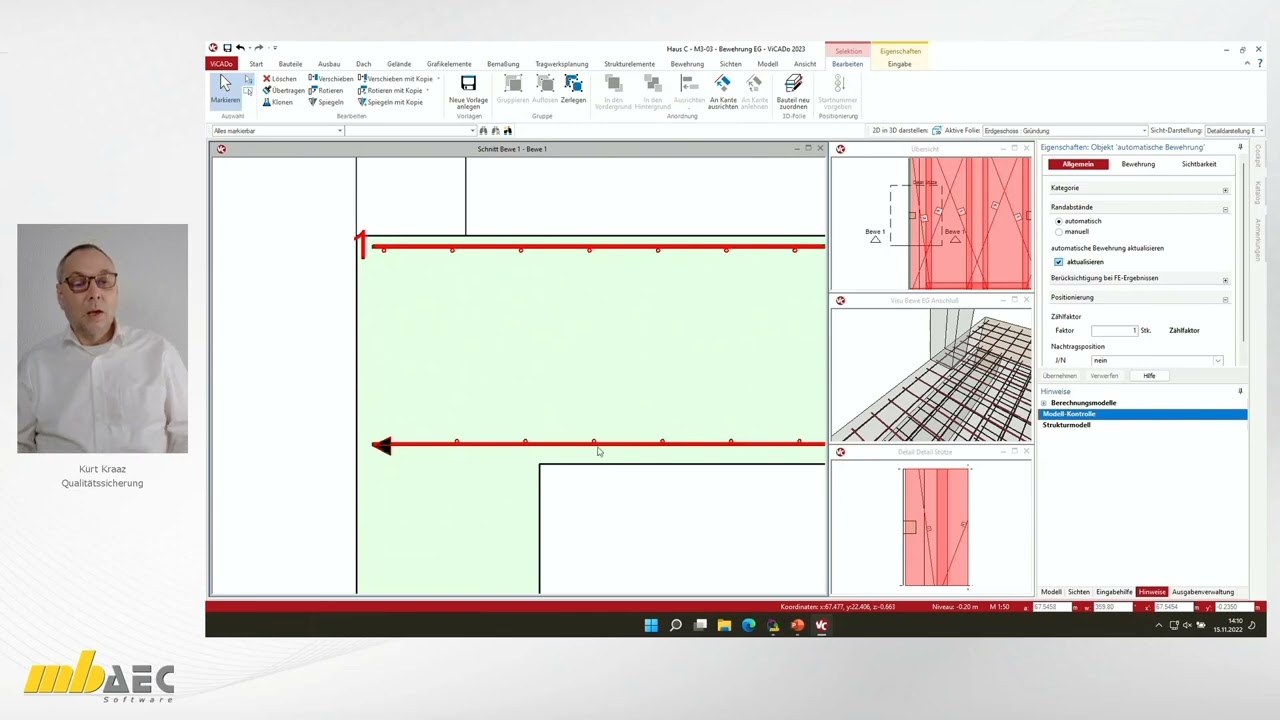Collapse the Positionierung section
The image size is (1280, 720).
click(1225, 299)
